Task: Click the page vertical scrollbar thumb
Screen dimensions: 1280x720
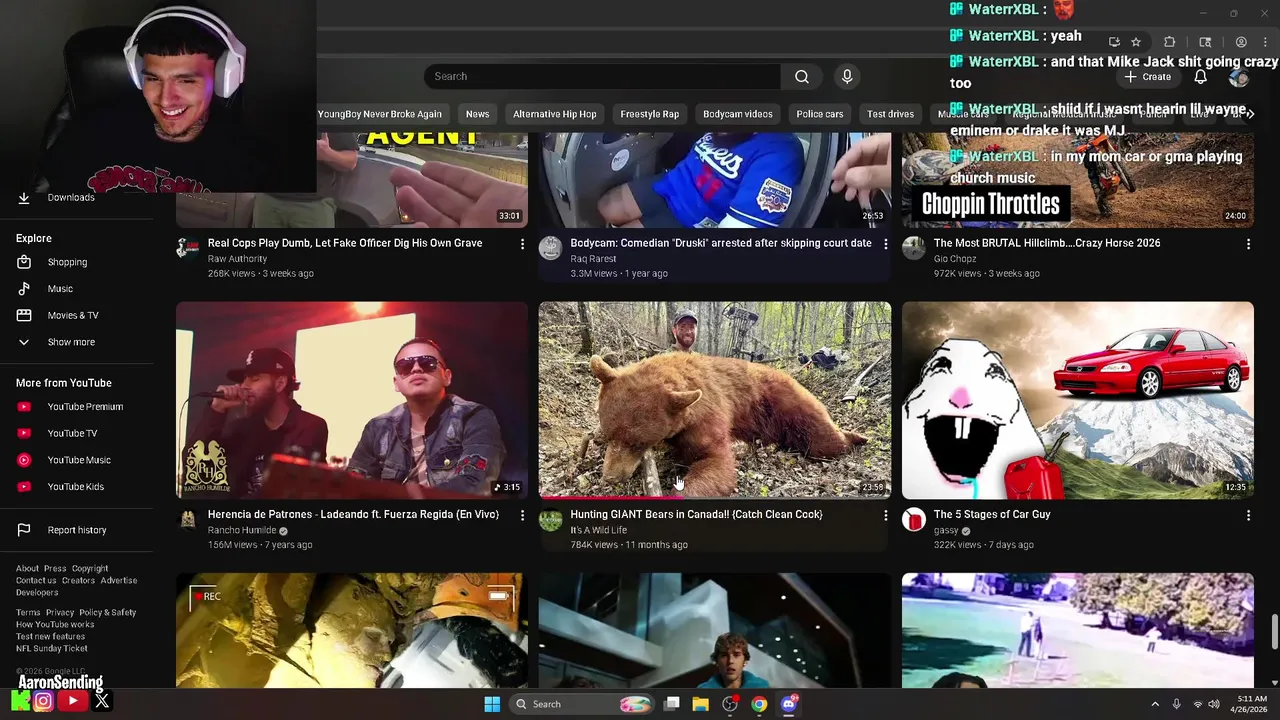Action: click(1274, 632)
